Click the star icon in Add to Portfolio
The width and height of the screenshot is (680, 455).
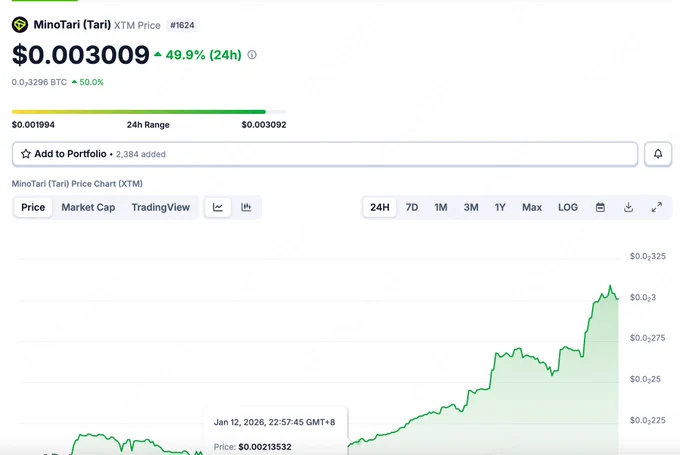(26, 154)
